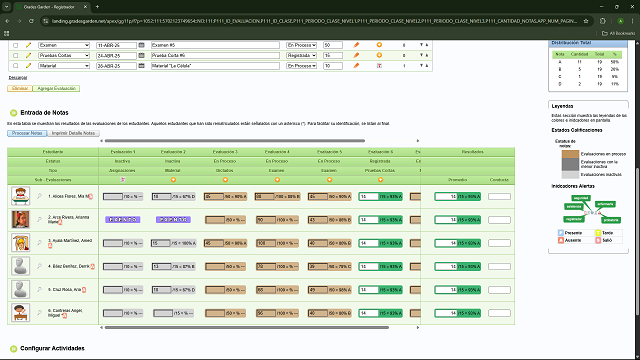Click the magnifier icon beside Alicea Flores

click(x=40, y=196)
